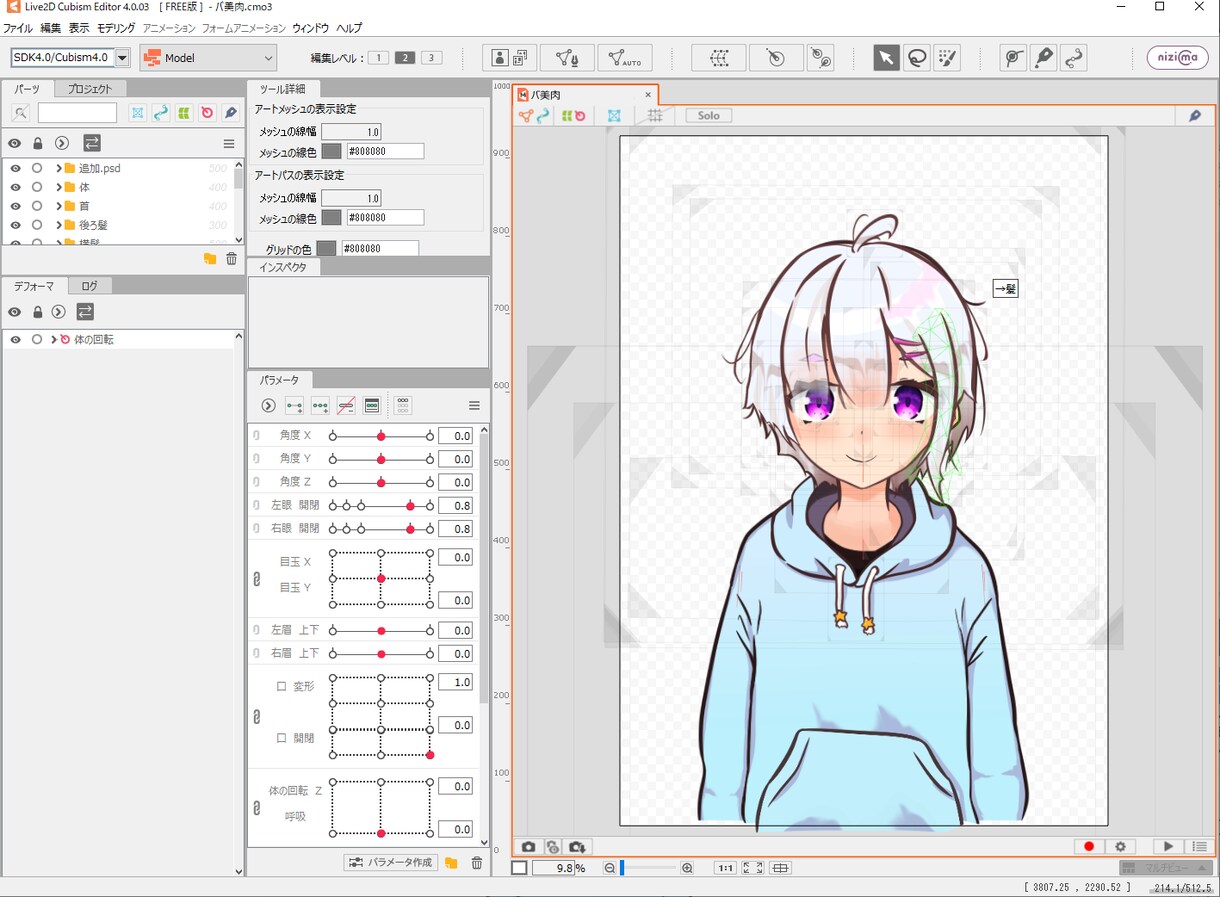Open the nizima button
Viewport: 1220px width, 897px height.
(1177, 58)
